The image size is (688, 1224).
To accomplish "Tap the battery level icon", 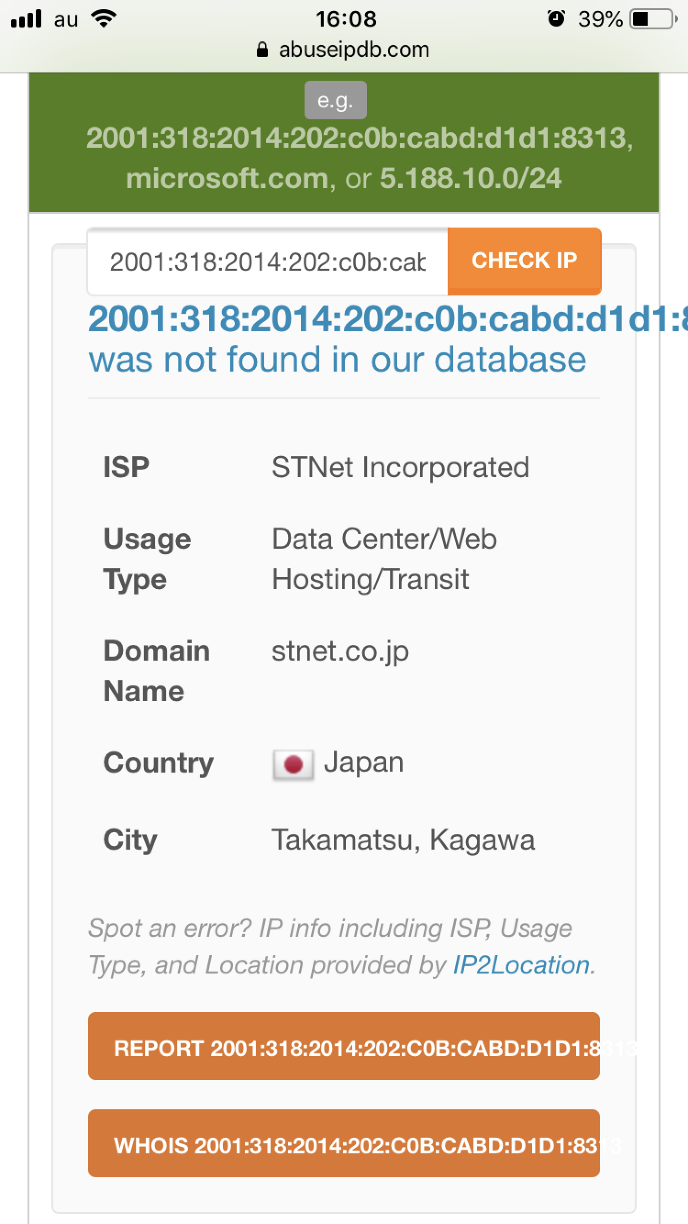I will [654, 19].
